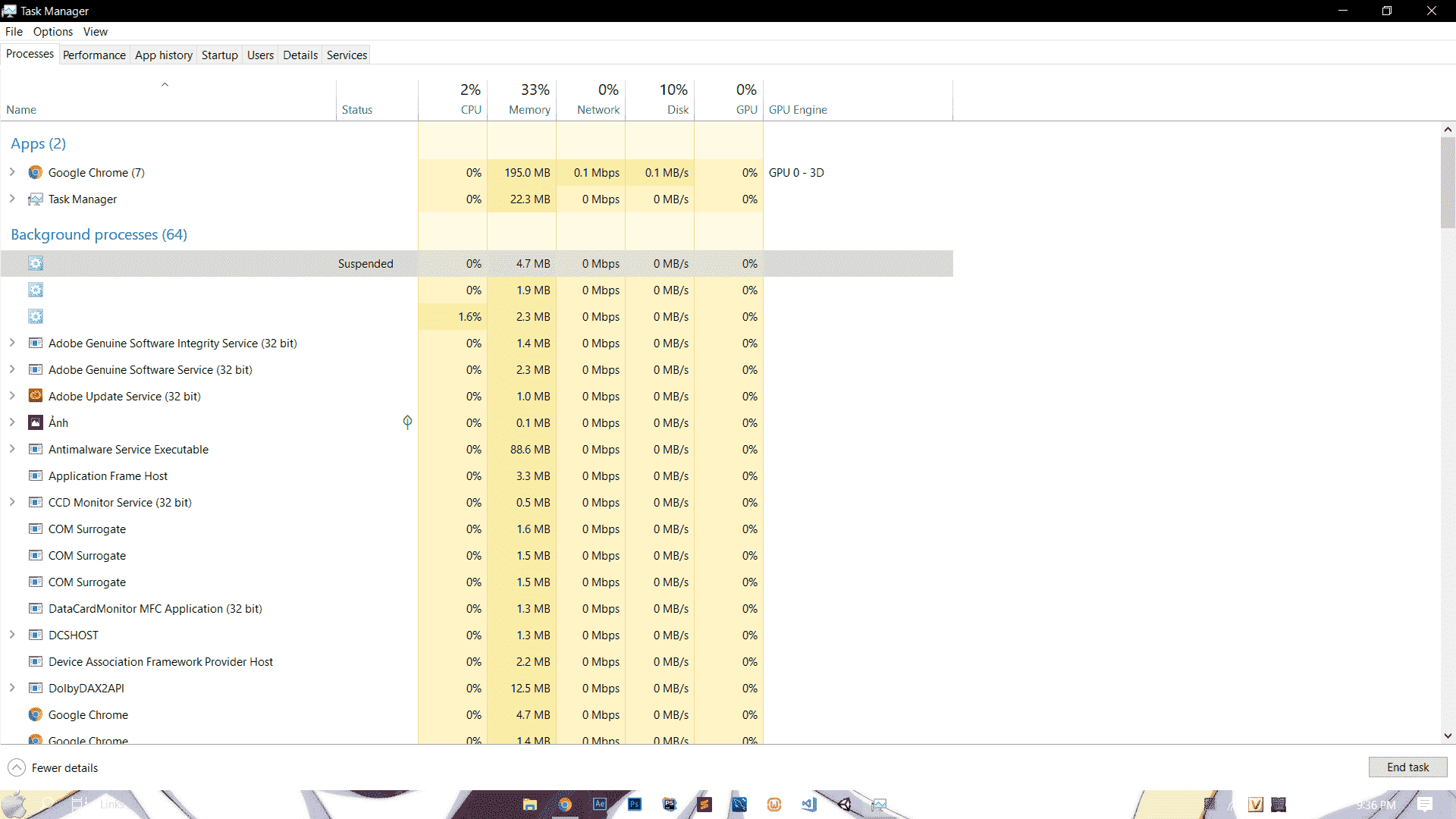Open Sublime Text from the taskbar

[x=704, y=805]
